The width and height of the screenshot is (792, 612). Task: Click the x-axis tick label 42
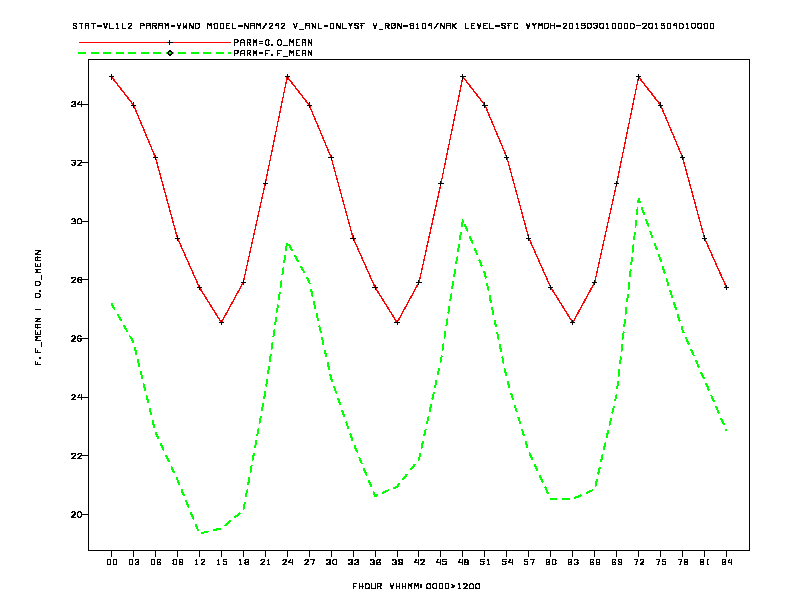pos(419,562)
